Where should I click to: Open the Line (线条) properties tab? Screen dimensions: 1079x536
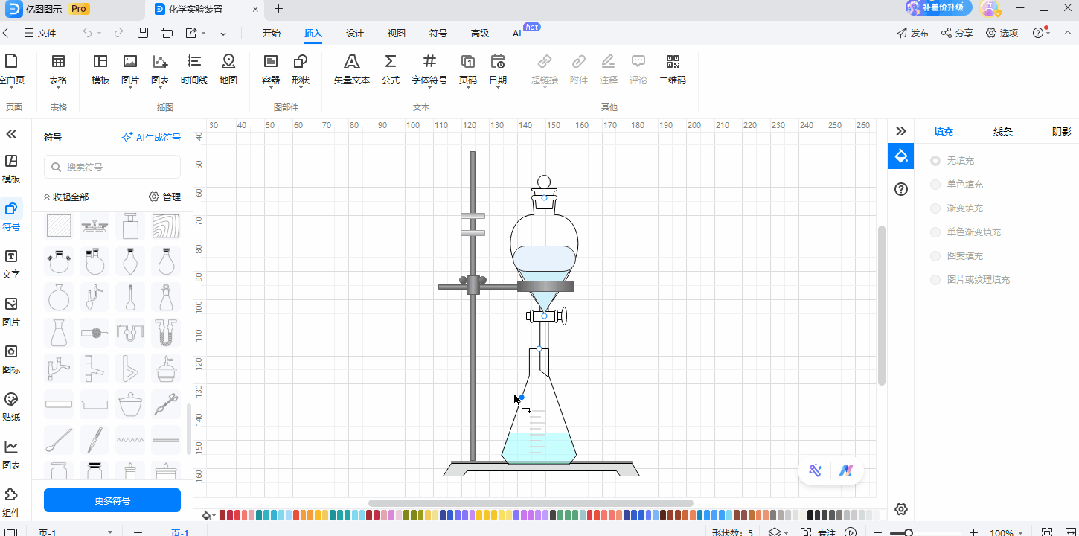(x=1002, y=132)
